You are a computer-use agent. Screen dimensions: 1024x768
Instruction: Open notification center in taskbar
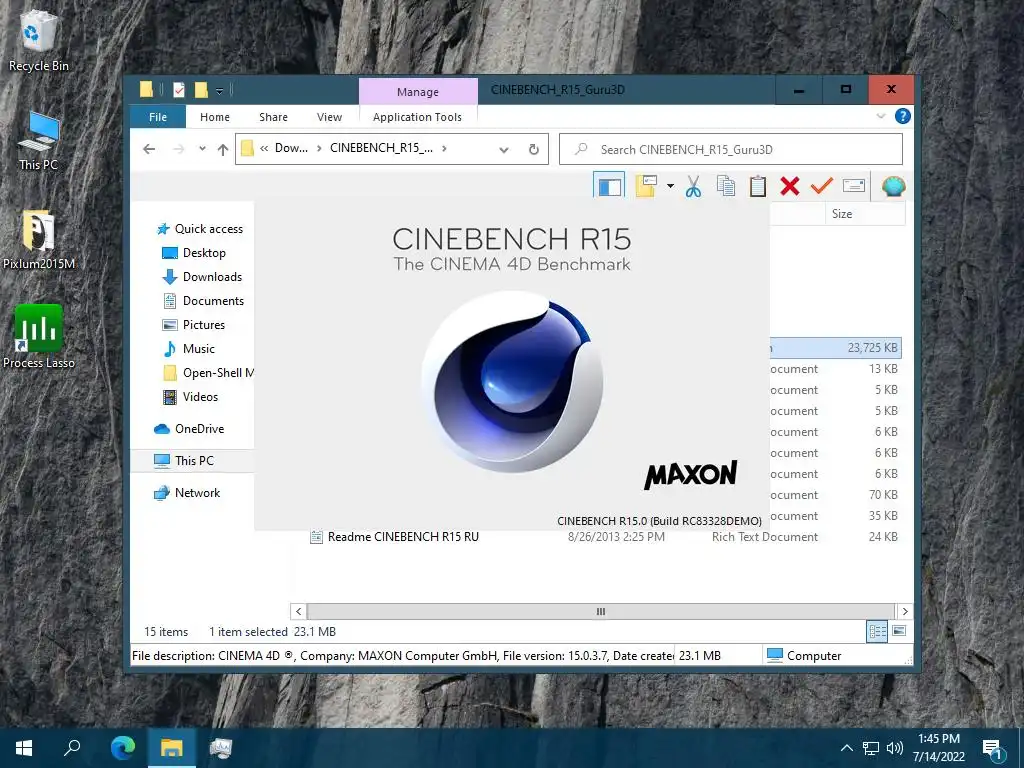point(993,748)
